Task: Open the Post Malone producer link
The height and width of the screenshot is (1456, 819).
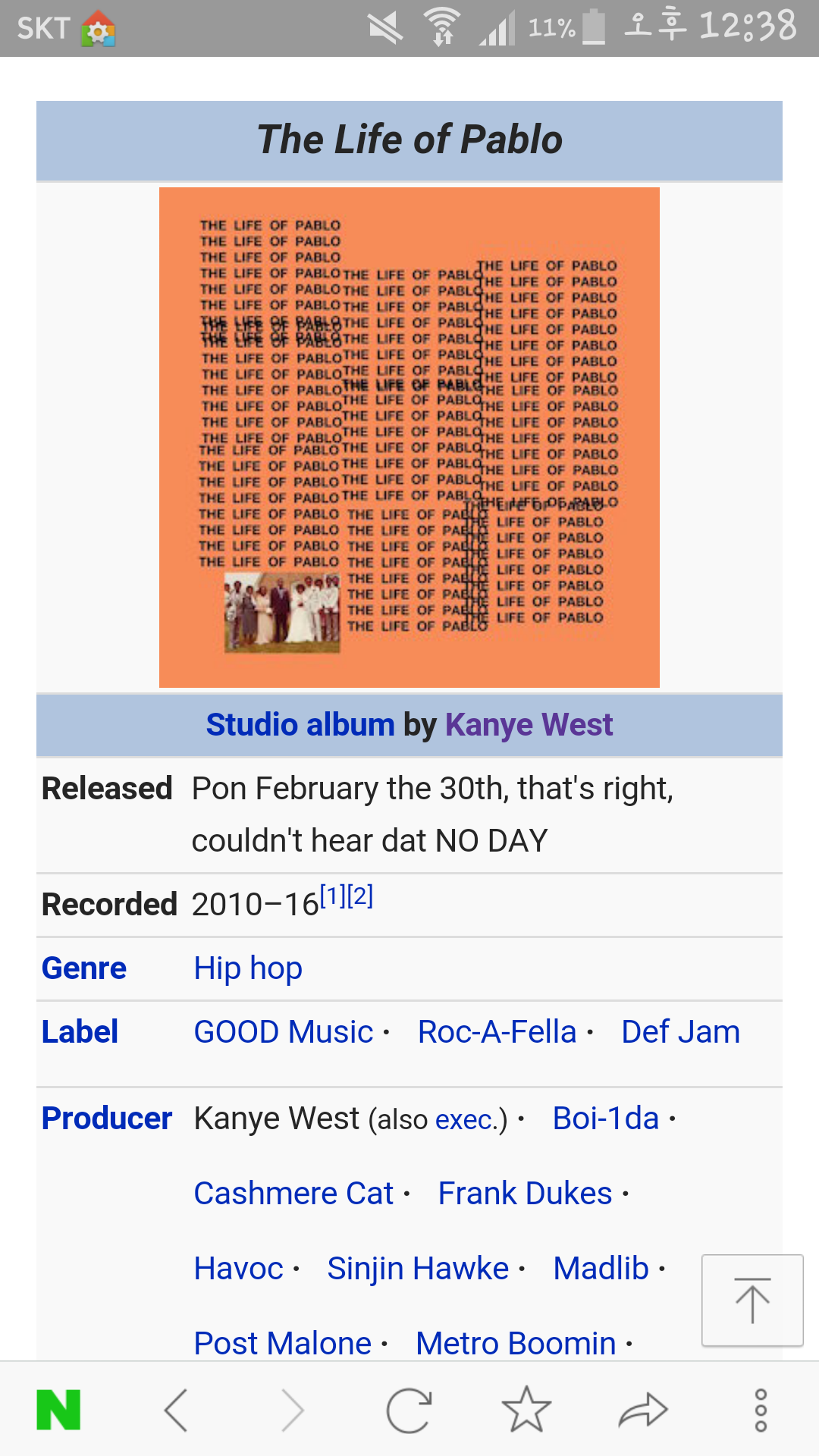Action: click(x=283, y=1344)
